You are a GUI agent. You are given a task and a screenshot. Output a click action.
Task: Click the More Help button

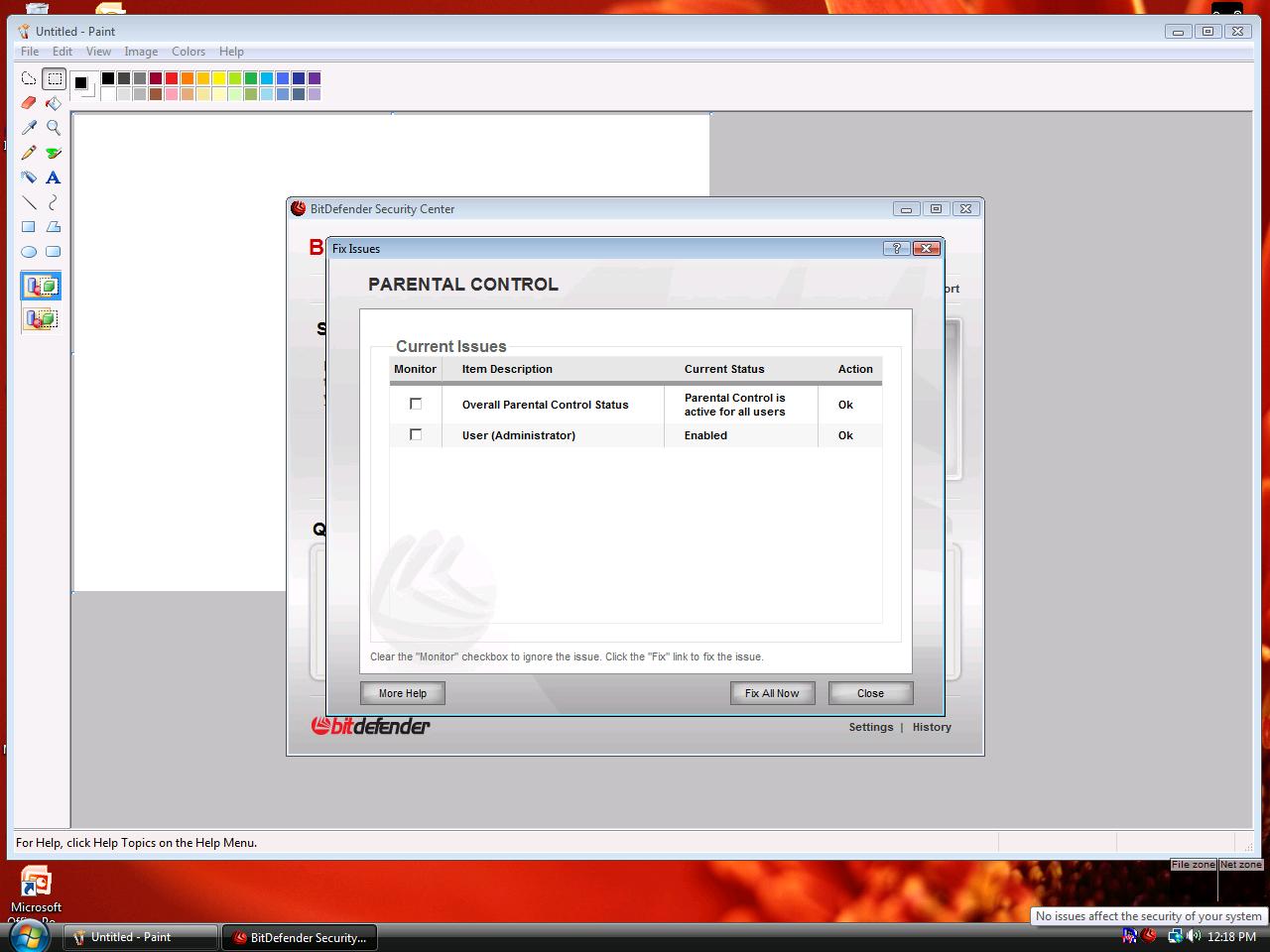pyautogui.click(x=403, y=693)
